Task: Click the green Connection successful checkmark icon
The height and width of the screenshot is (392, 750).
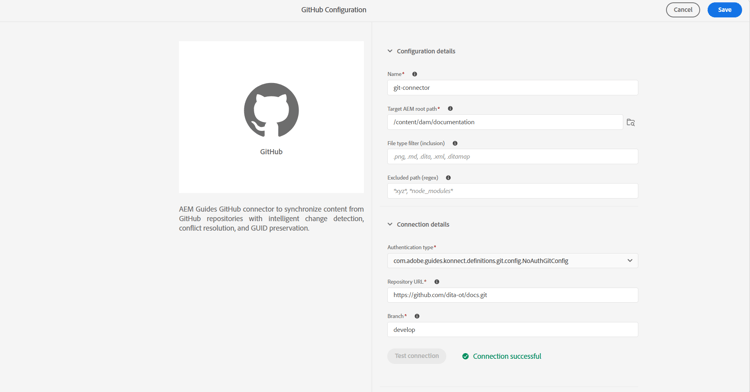Action: (465, 356)
